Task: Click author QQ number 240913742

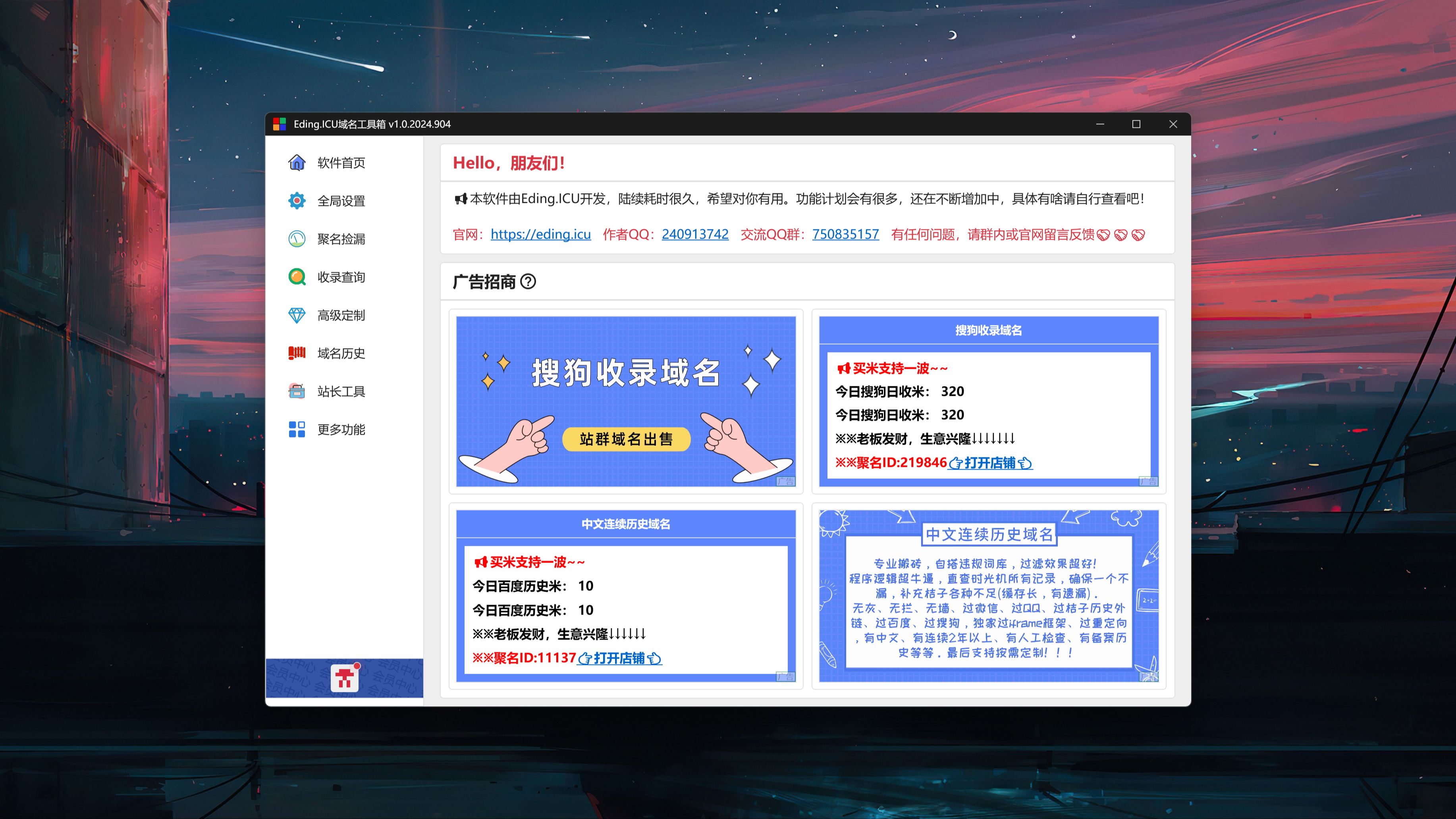Action: click(x=695, y=235)
